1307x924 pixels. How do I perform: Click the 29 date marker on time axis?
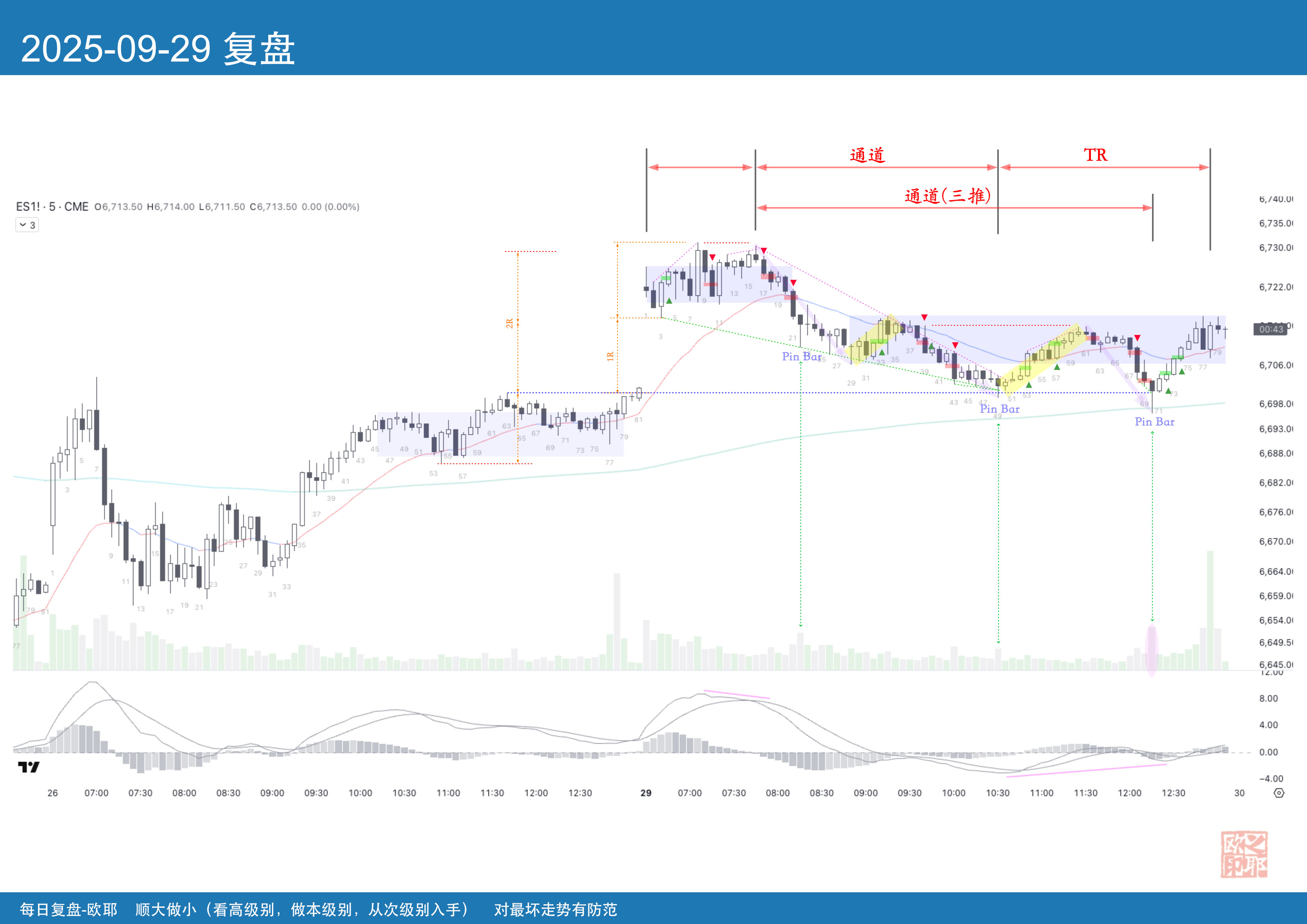point(646,793)
